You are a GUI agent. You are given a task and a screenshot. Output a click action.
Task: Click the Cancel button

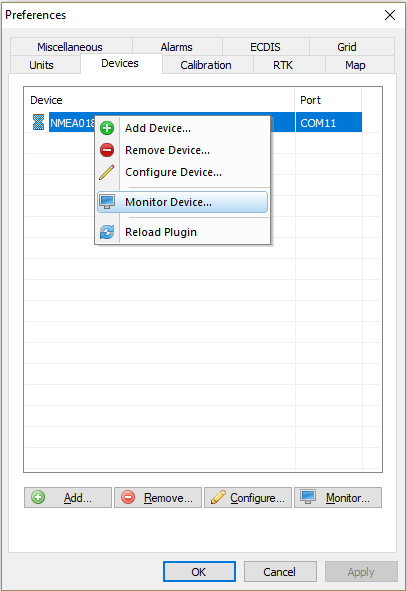tap(280, 572)
